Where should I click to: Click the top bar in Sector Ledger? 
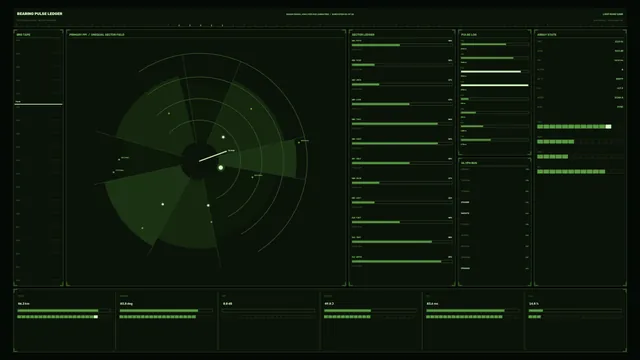click(402, 45)
